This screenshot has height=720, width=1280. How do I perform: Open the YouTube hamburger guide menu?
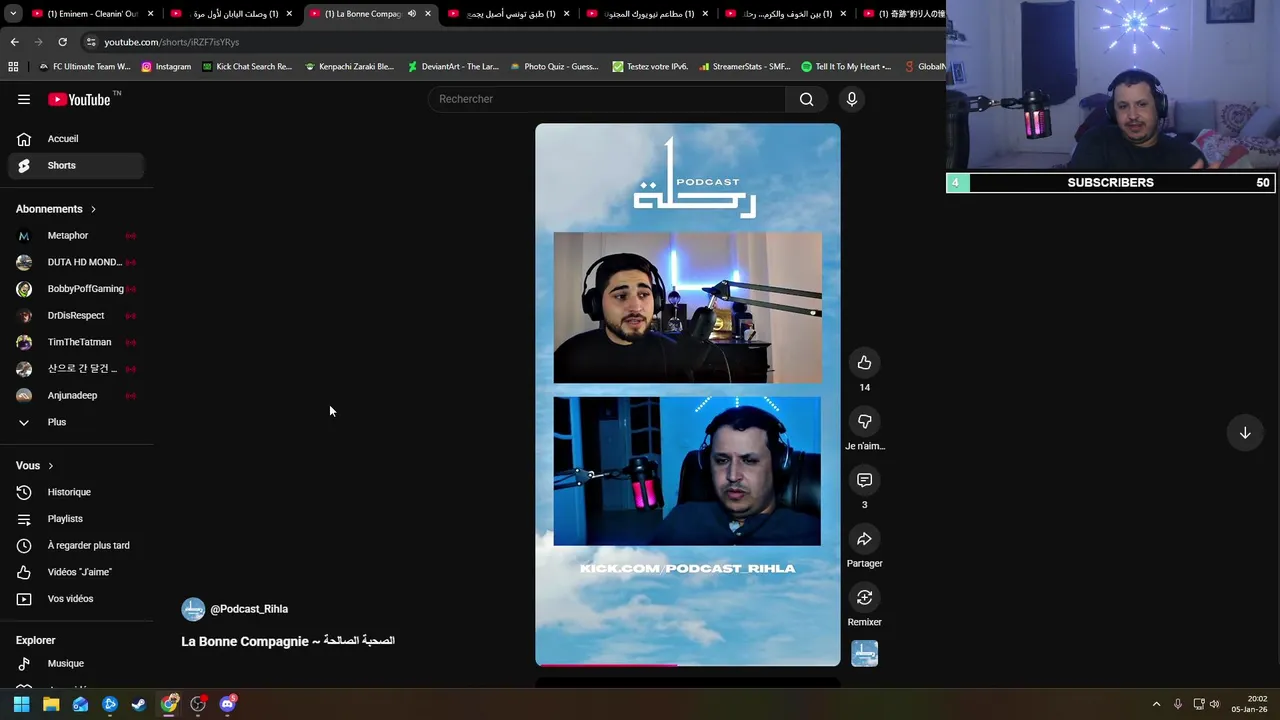(24, 99)
